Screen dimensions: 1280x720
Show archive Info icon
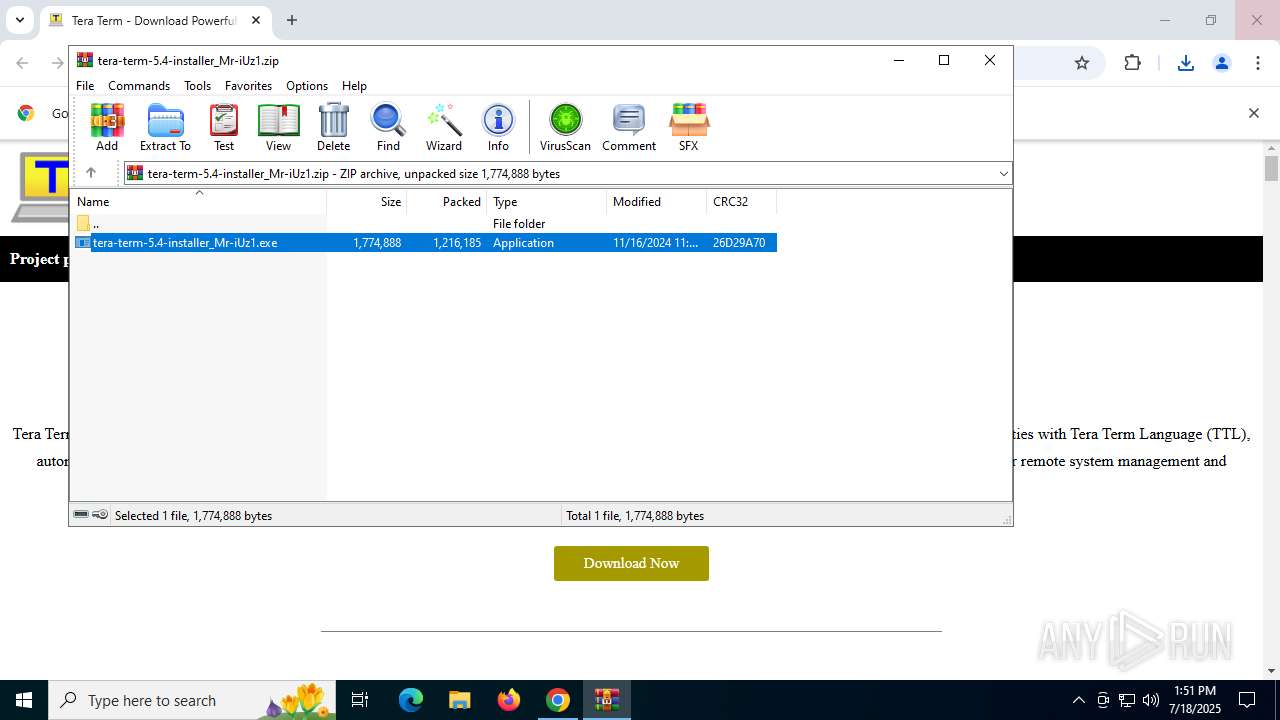tap(498, 128)
